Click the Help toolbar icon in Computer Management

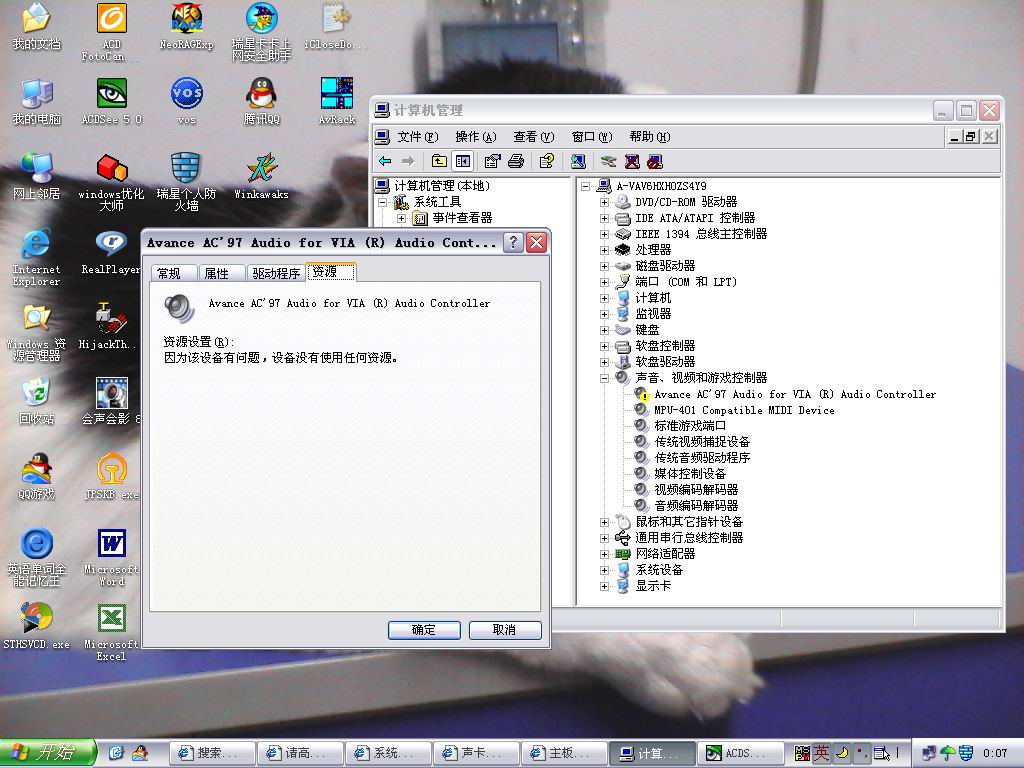[x=547, y=161]
